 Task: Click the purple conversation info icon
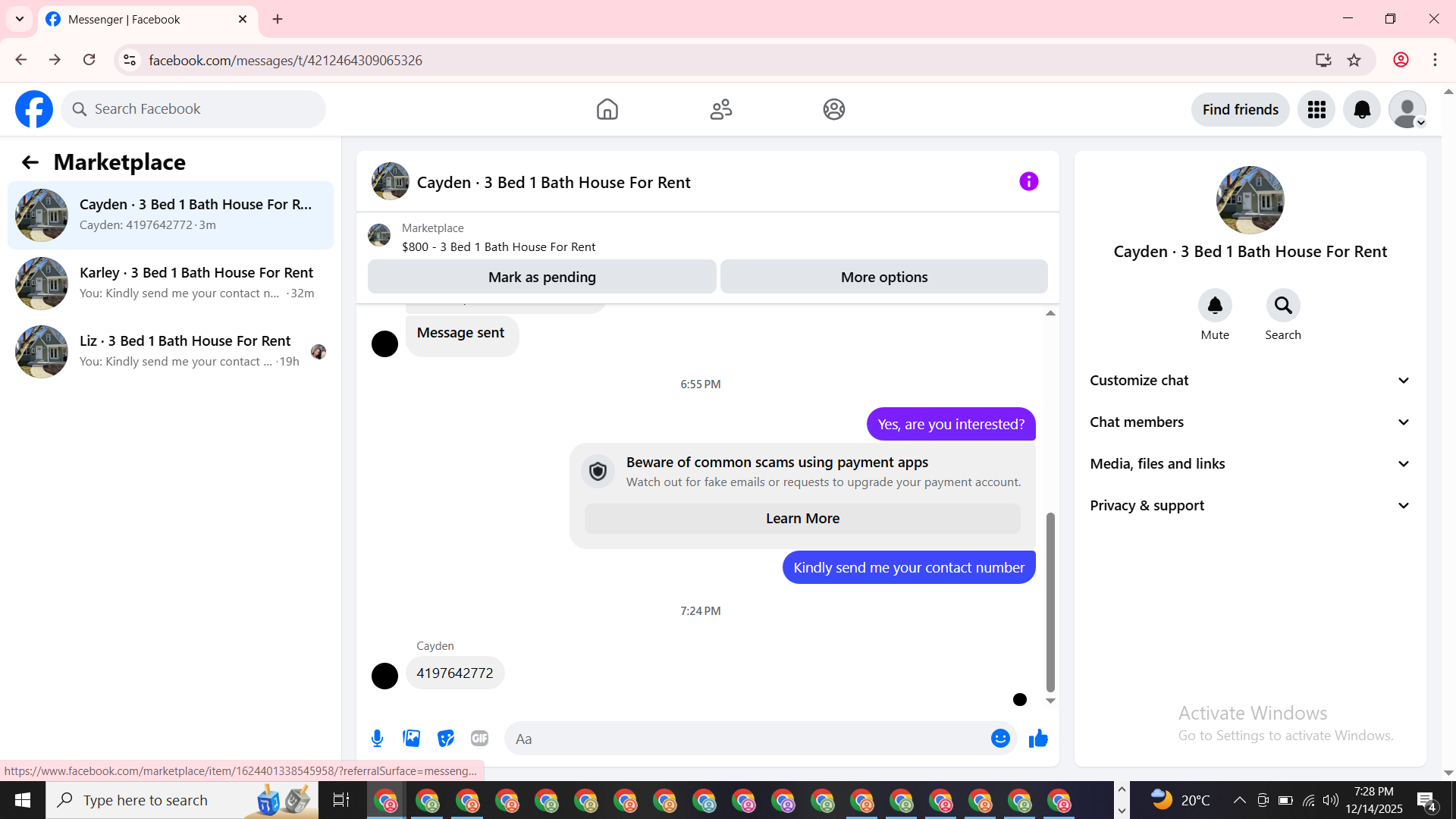point(1028,182)
